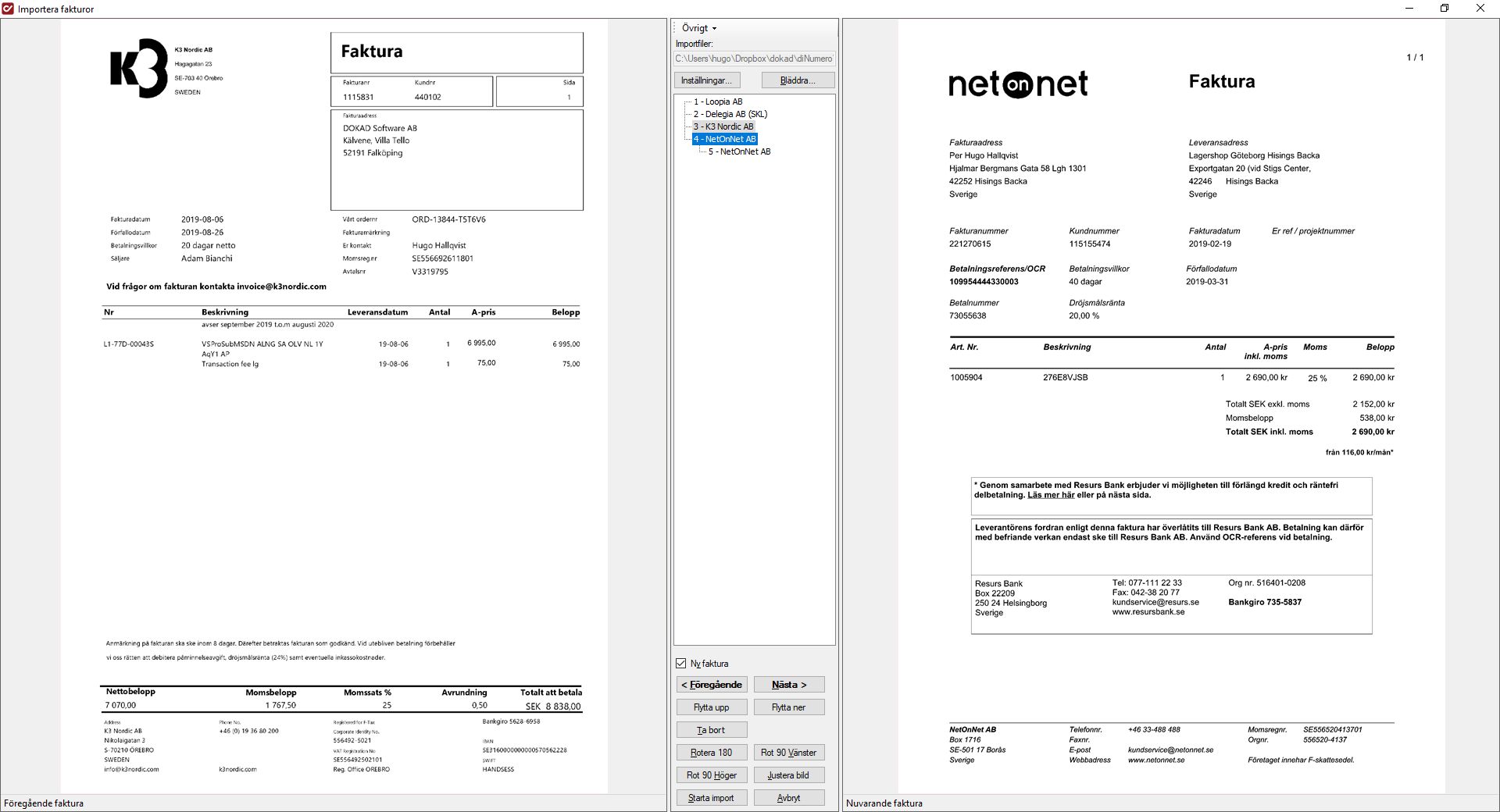Click email invoice@k3nordic.com contact line
The width and height of the screenshot is (1500, 812).
(x=216, y=287)
